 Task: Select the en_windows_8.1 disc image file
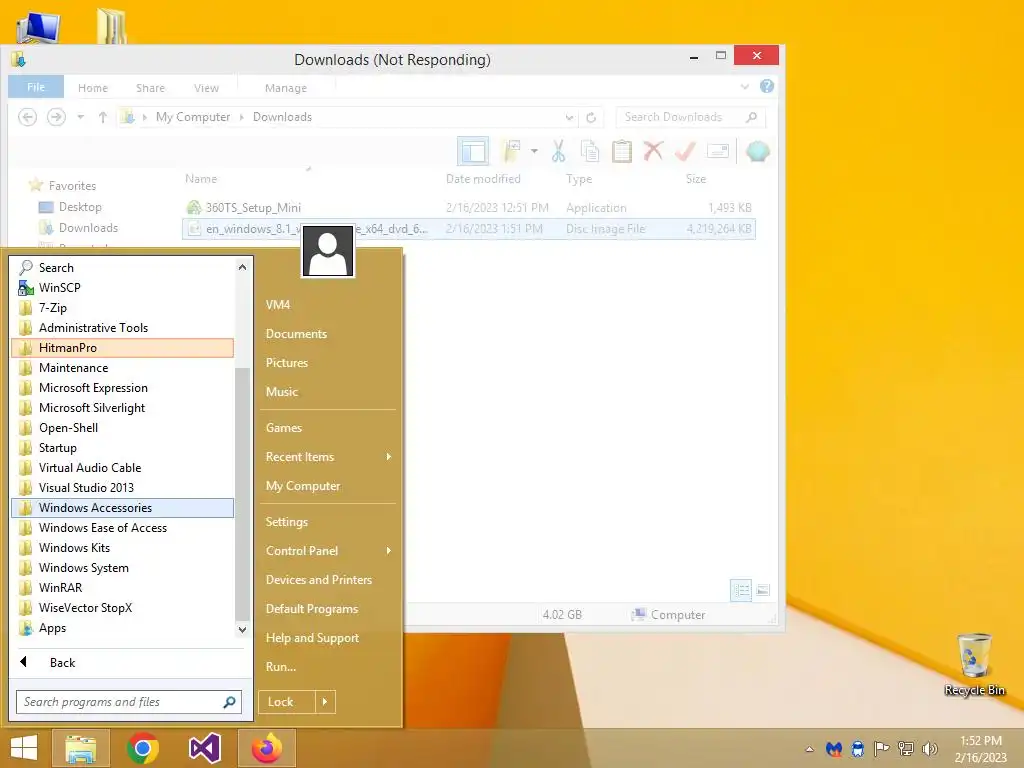(468, 229)
